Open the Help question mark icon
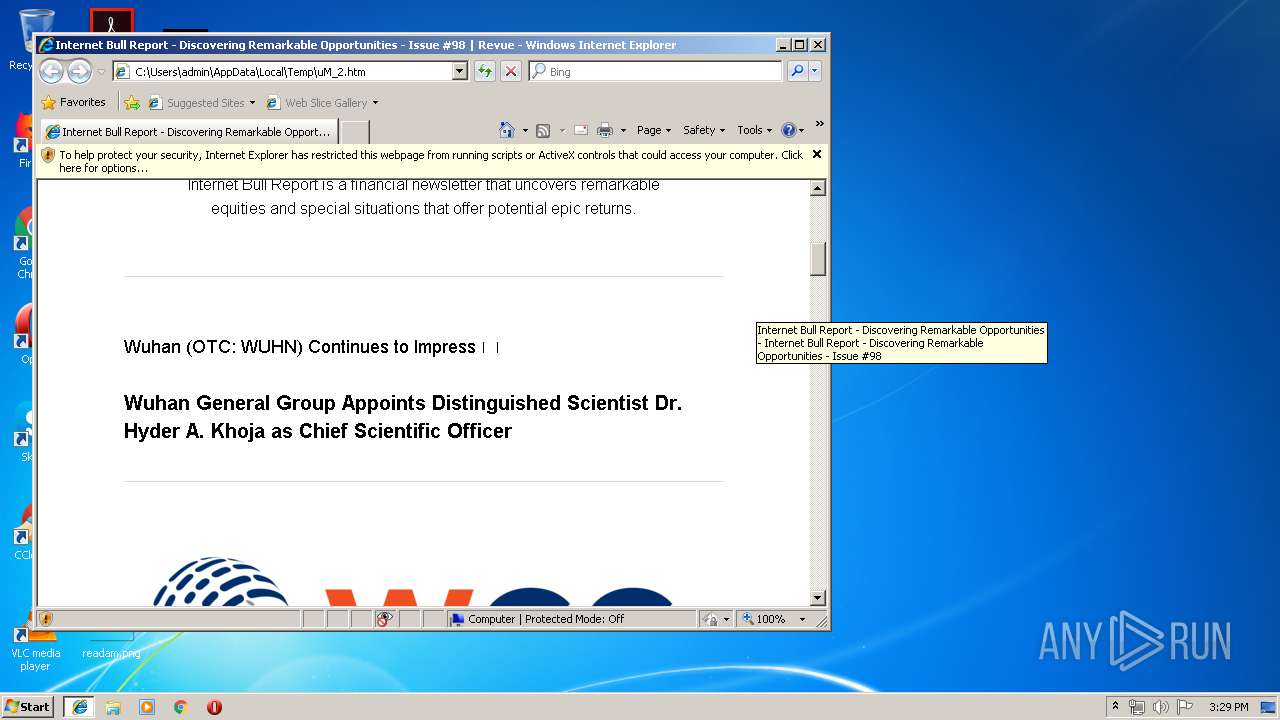Viewport: 1280px width, 720px height. [788, 130]
